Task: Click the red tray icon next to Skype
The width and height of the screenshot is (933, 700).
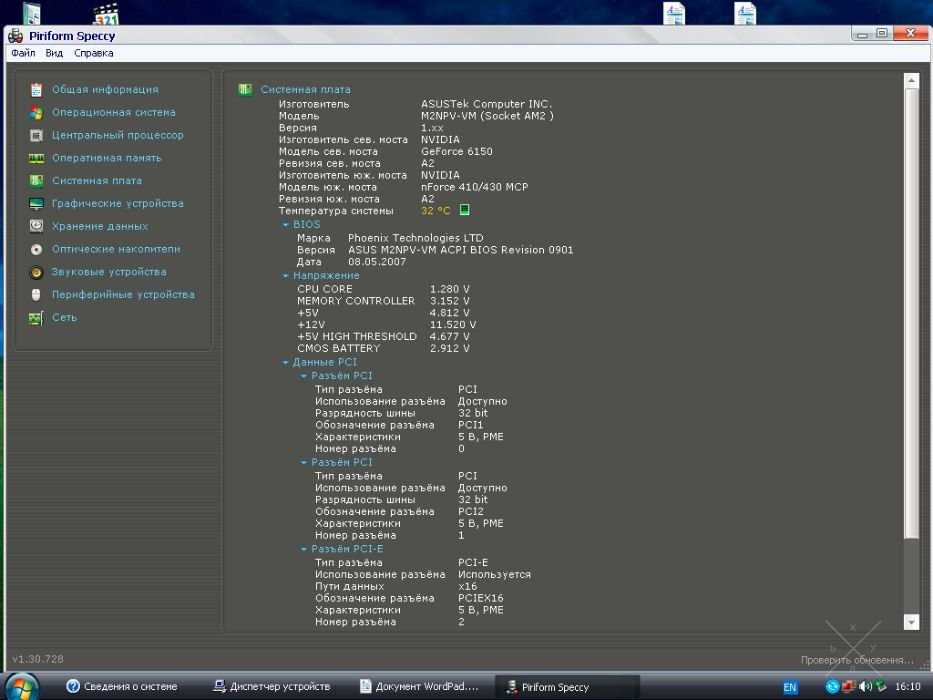Action: 849,686
